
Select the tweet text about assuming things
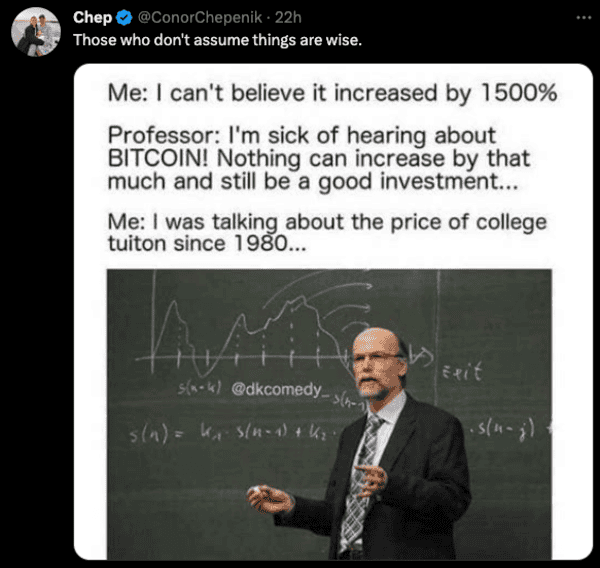click(218, 40)
